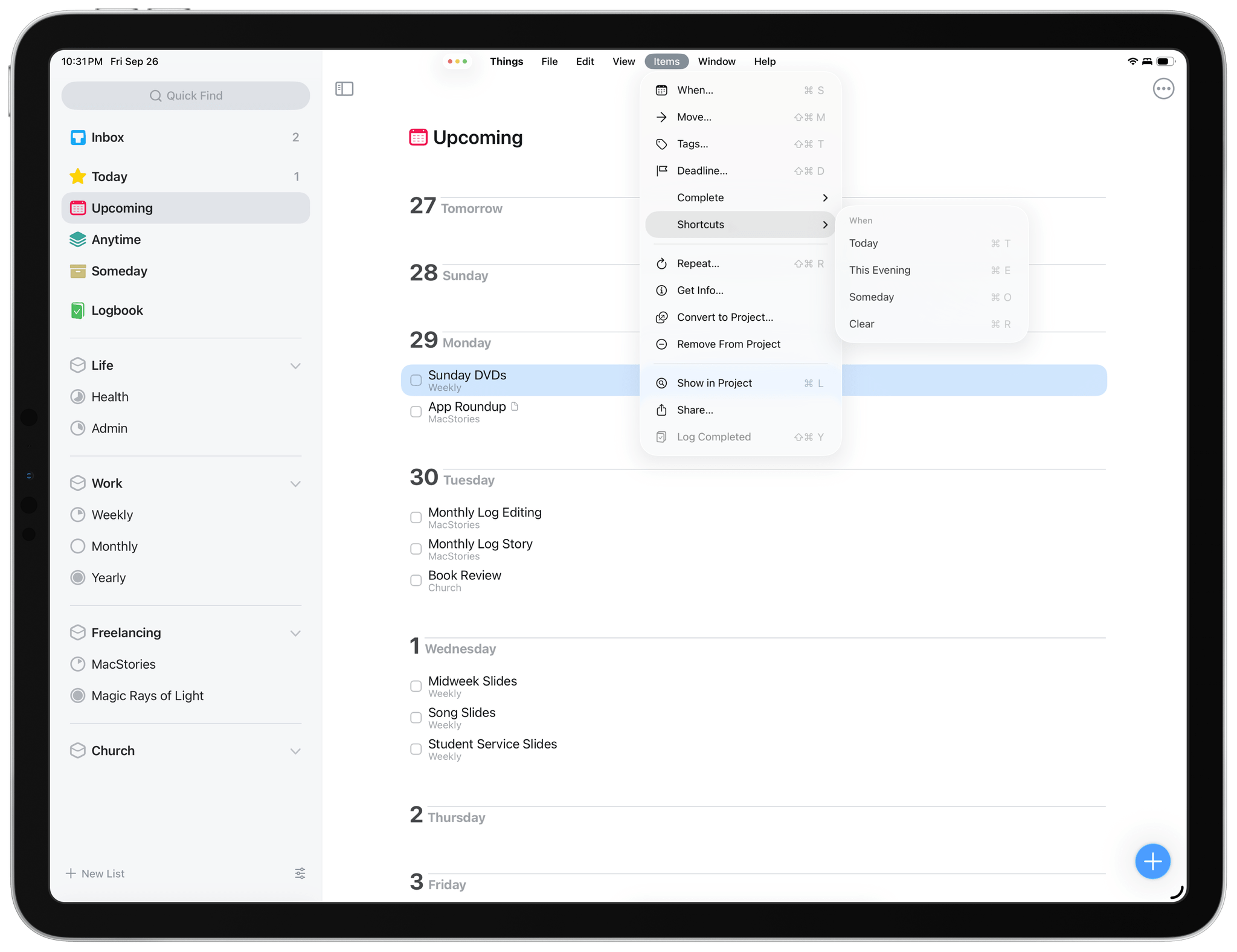Open the Inbox list
The width and height of the screenshot is (1237, 952).
[x=108, y=138]
